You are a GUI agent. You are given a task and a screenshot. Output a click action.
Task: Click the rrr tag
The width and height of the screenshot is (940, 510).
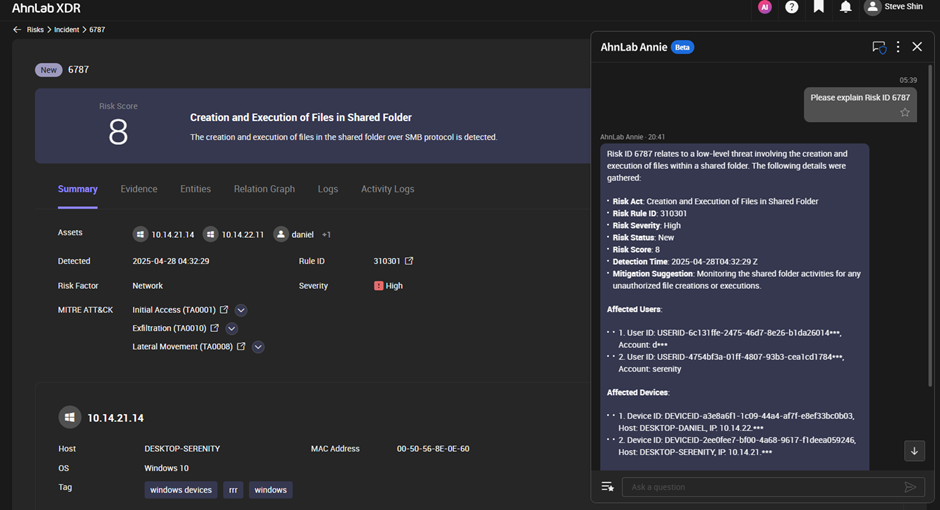[233, 490]
